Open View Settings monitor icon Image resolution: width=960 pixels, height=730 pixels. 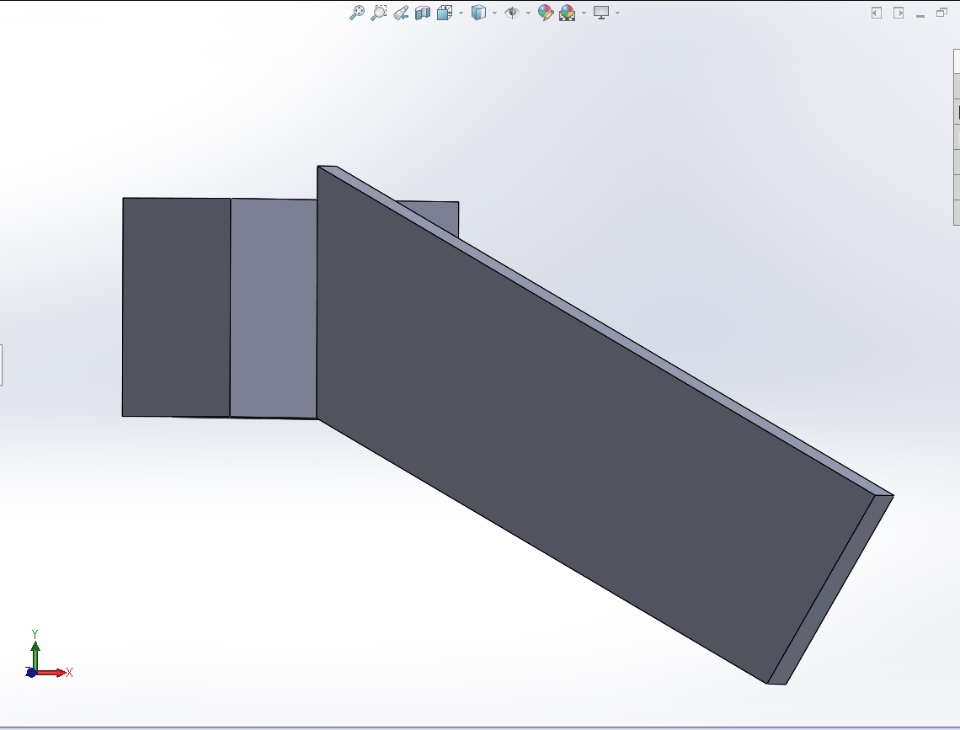coord(601,12)
